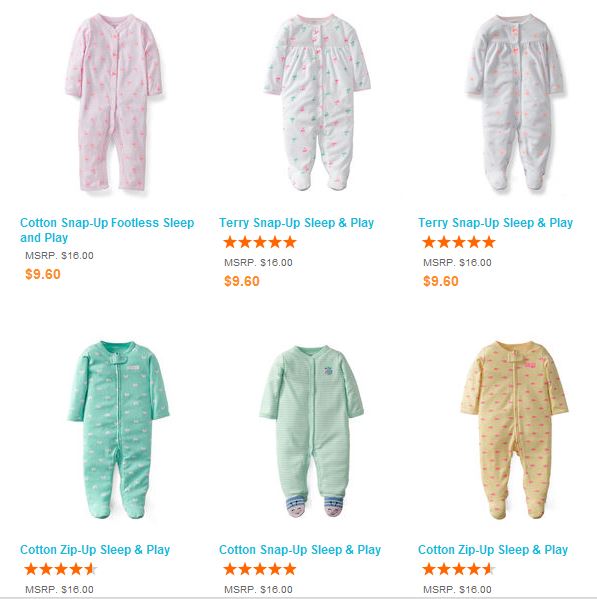The width and height of the screenshot is (597, 599).
Task: View 4.5 star rating under yellow sleeper
Action: click(x=459, y=569)
